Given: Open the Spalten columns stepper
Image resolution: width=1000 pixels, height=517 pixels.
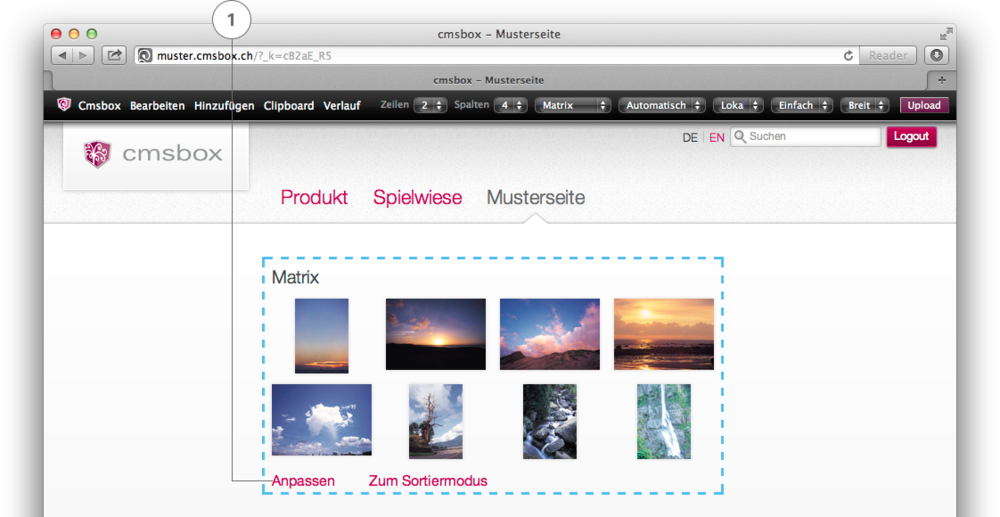Looking at the screenshot, I should click(510, 105).
